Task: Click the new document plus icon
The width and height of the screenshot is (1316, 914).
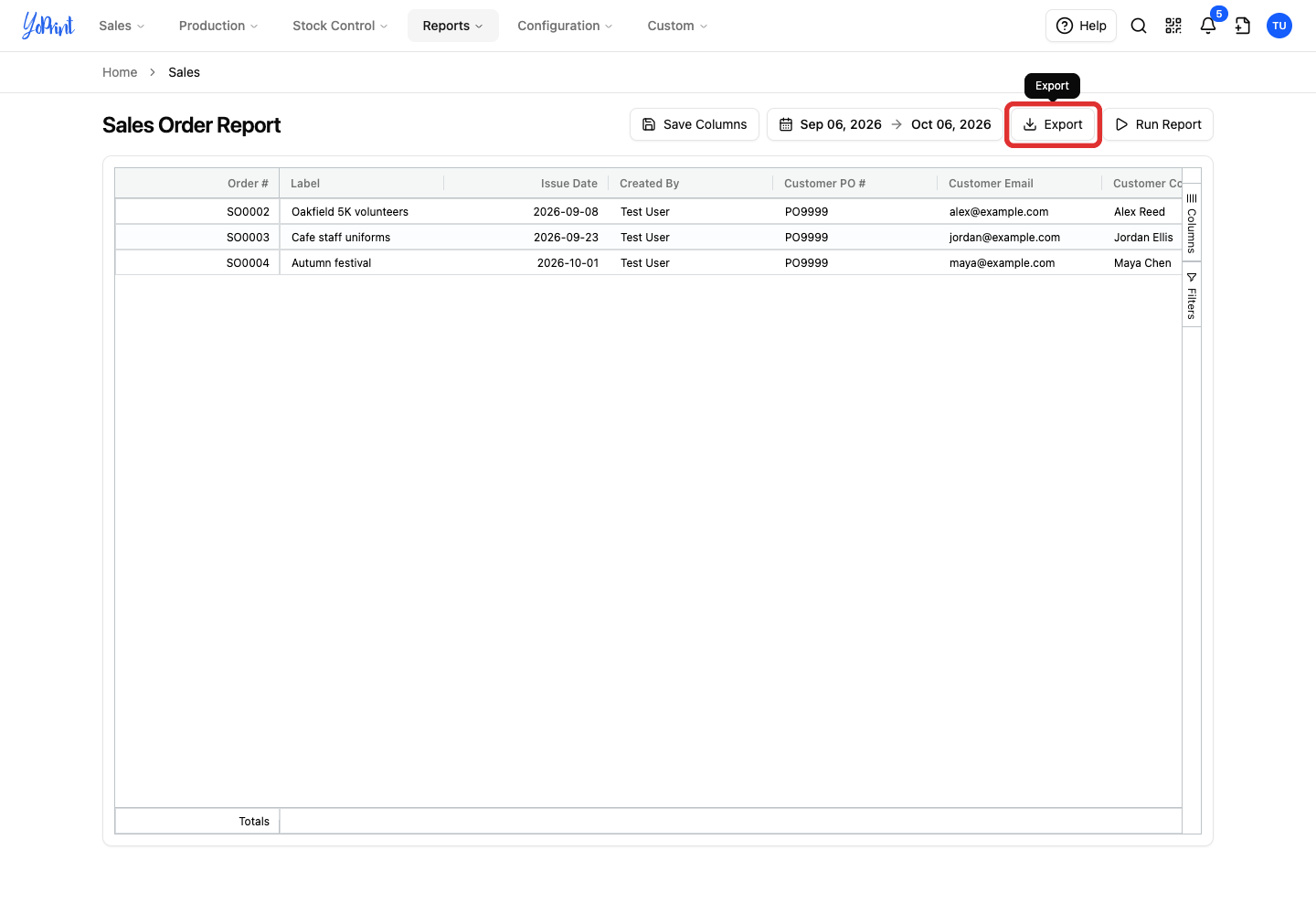Action: click(1243, 26)
